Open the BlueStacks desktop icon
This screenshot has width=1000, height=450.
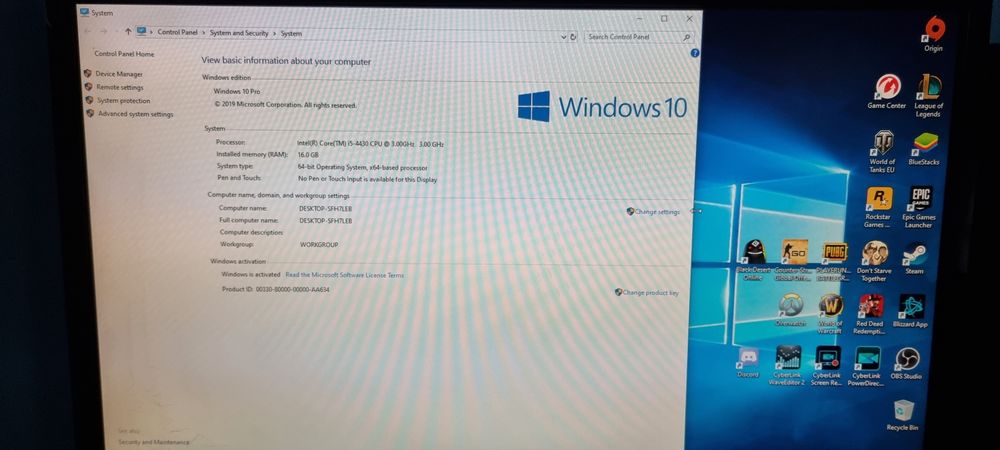click(x=924, y=149)
